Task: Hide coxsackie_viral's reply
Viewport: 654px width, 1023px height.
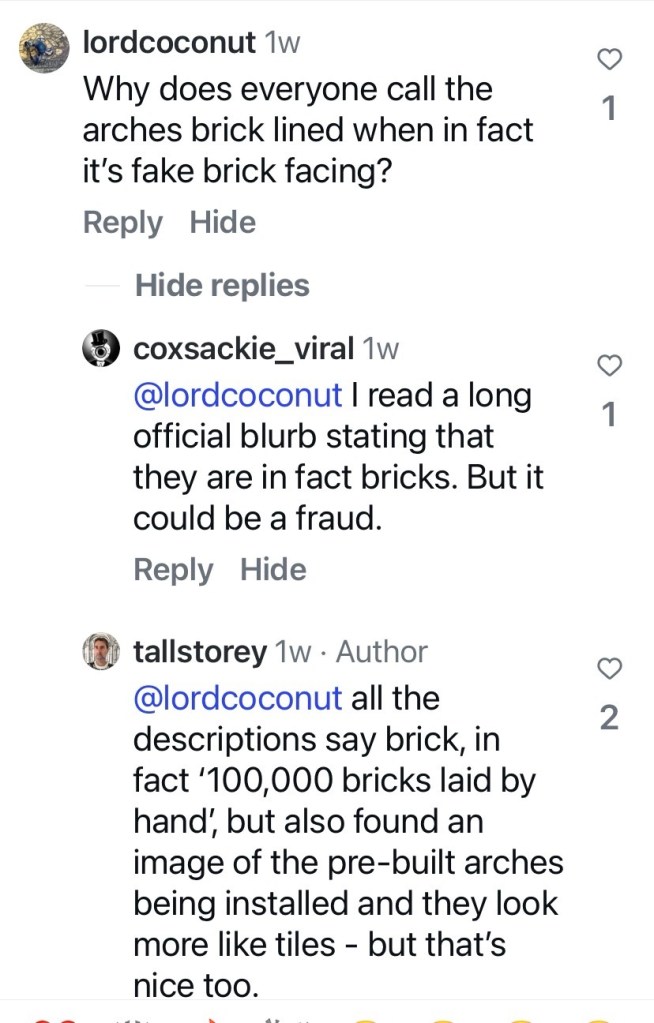Action: [x=273, y=570]
